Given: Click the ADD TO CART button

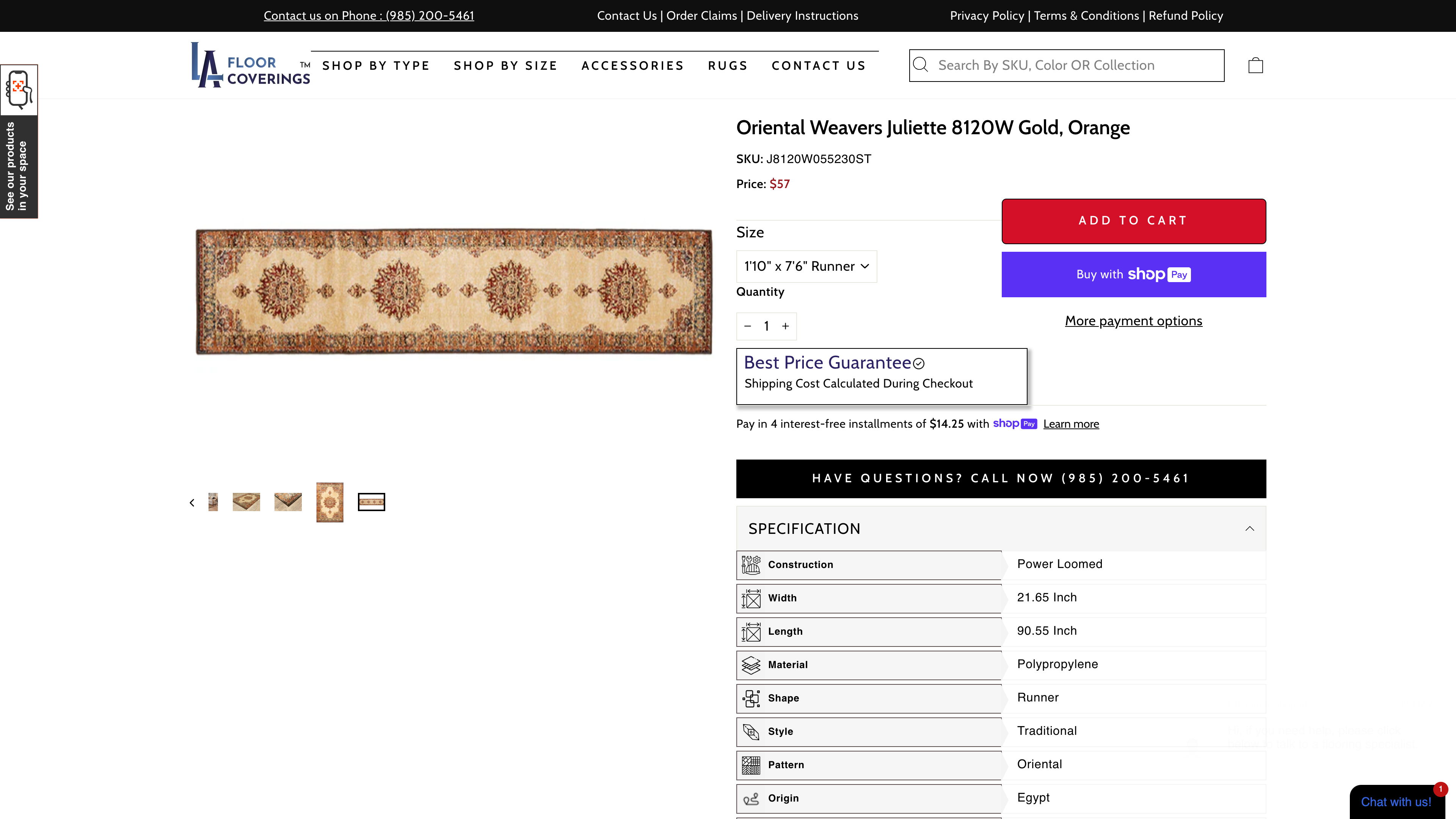Looking at the screenshot, I should pyautogui.click(x=1133, y=220).
